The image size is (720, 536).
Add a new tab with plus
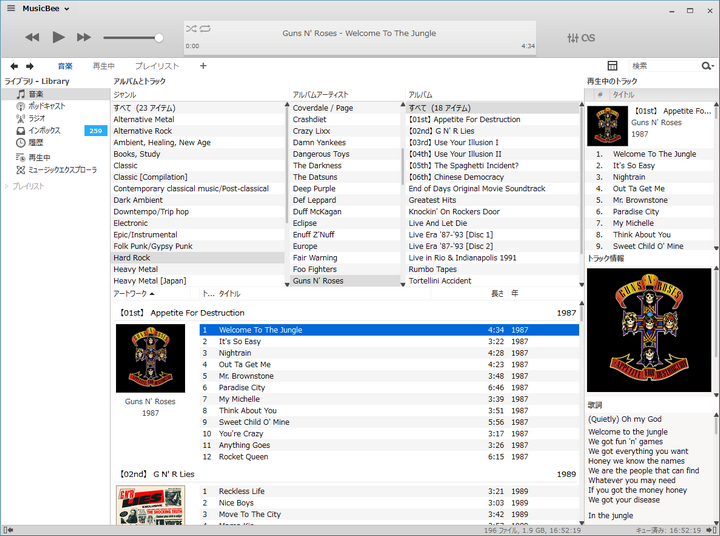tap(203, 66)
